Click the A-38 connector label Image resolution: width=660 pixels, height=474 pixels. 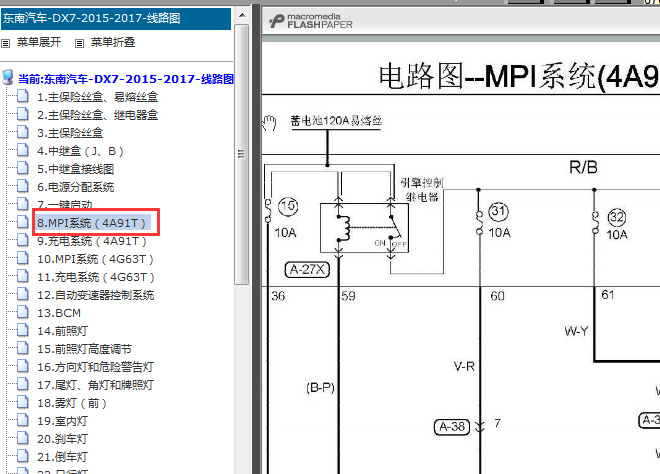(452, 427)
